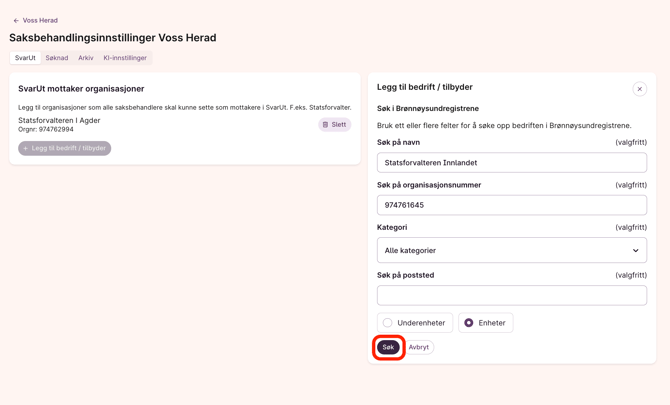Go to the Arkiv tab
This screenshot has width=670, height=405.
coord(86,58)
